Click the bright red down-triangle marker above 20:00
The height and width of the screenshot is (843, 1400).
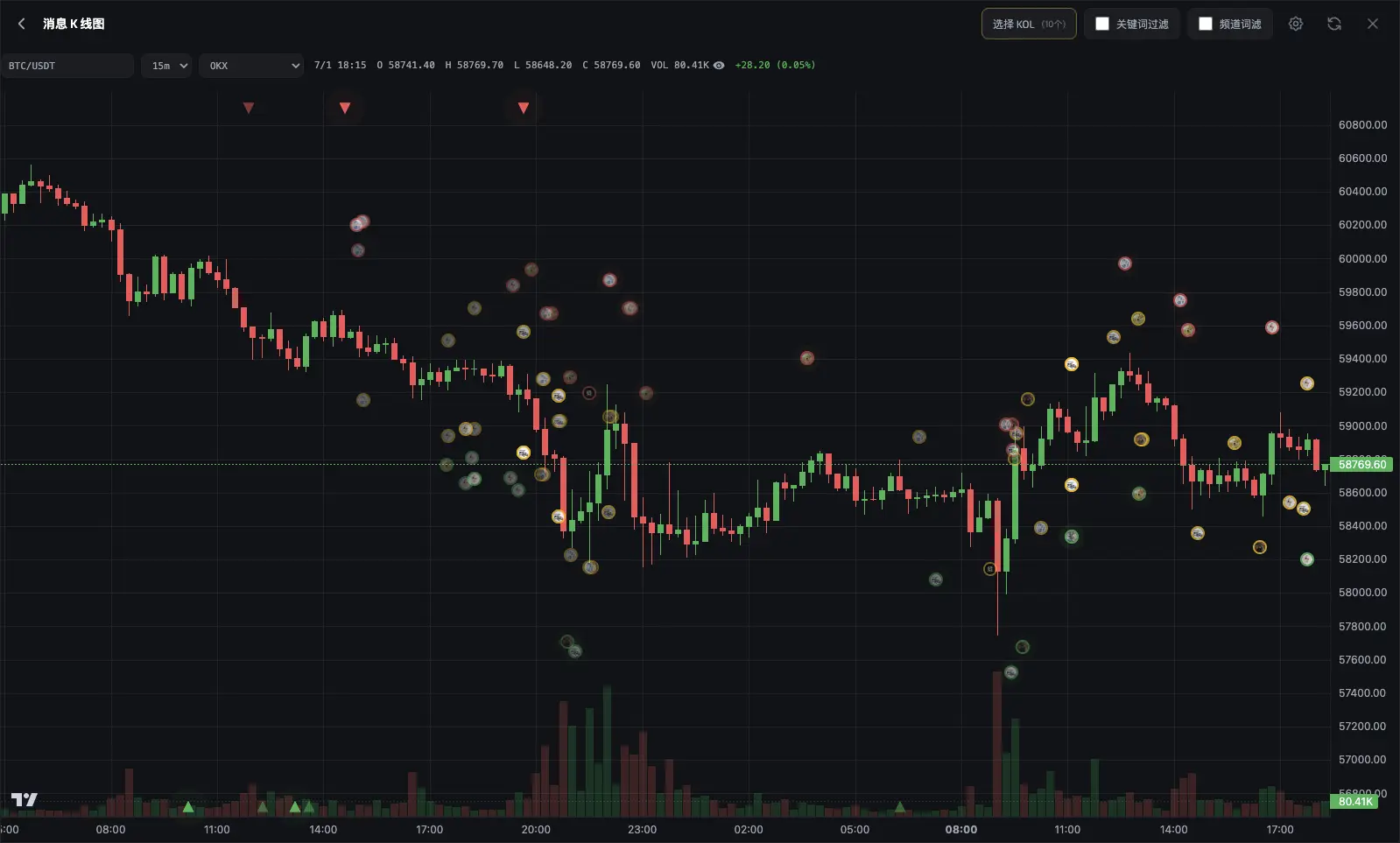pyautogui.click(x=524, y=108)
